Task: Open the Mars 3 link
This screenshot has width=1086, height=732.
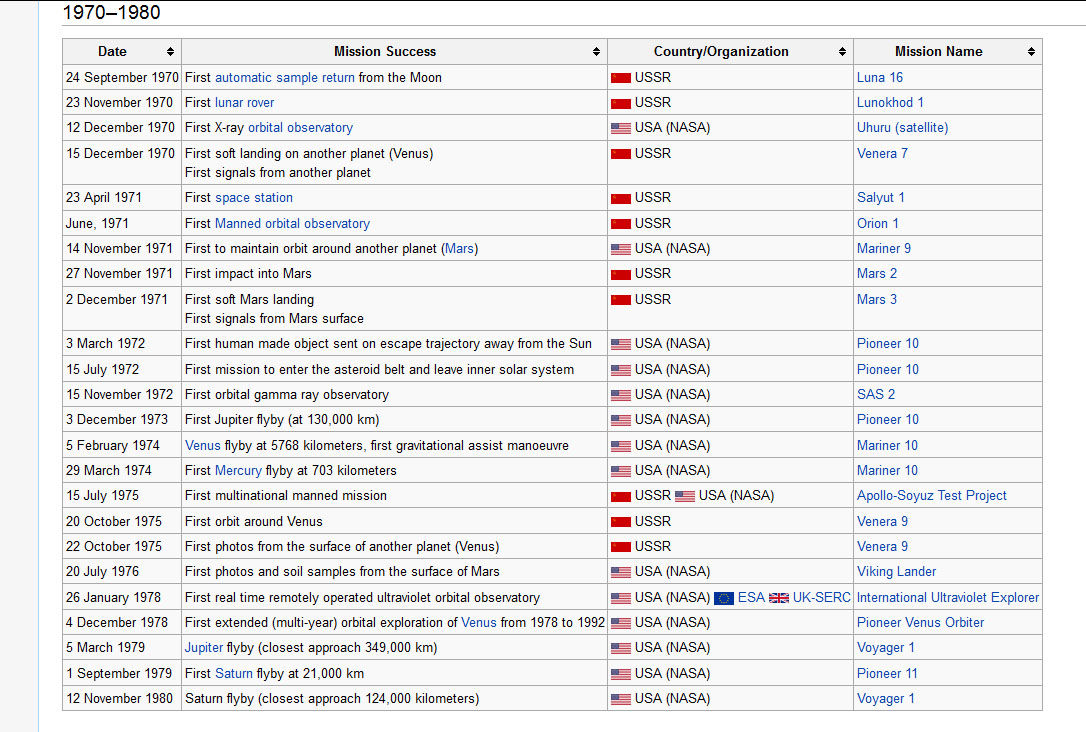Action: click(877, 299)
